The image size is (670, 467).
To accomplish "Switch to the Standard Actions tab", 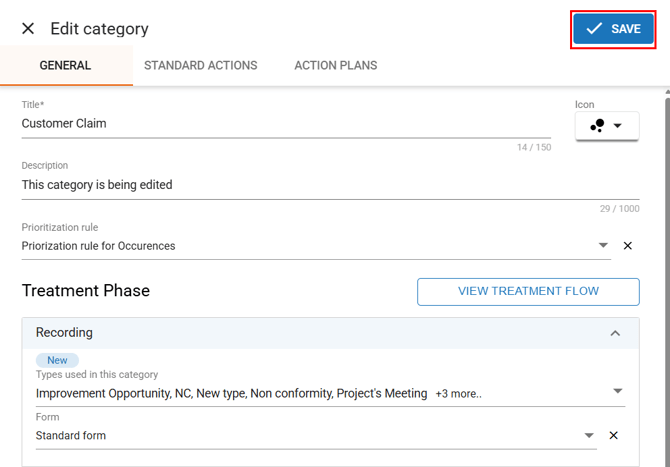I will (200, 66).
